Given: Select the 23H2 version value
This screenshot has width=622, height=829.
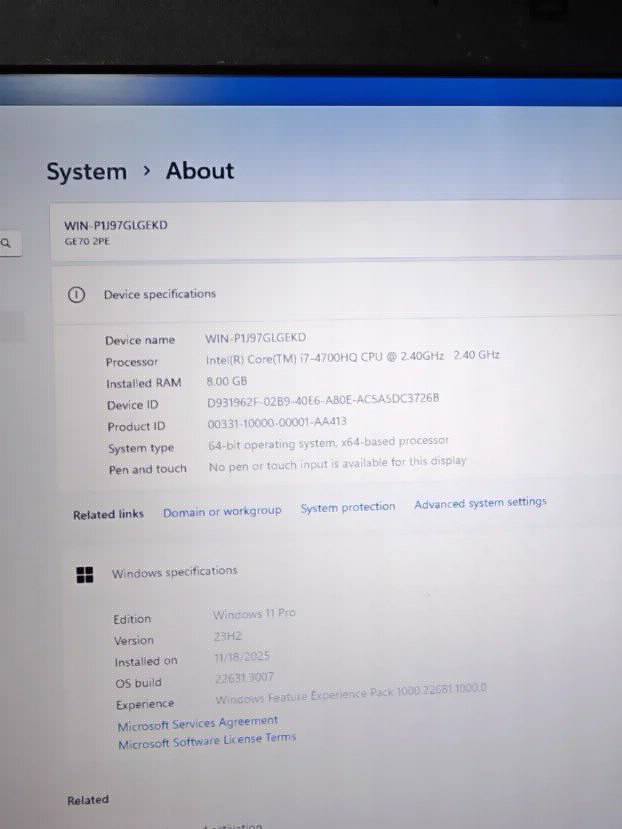Looking at the screenshot, I should 227,636.
